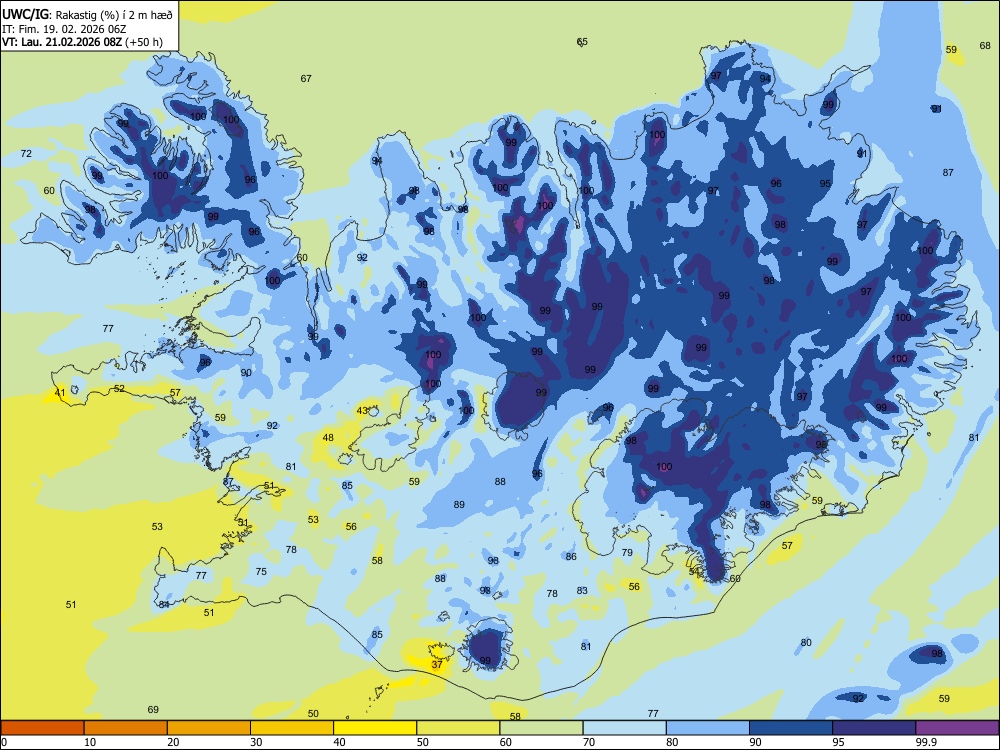Click the 70–80 pale blue legend swatch

(x=624, y=728)
